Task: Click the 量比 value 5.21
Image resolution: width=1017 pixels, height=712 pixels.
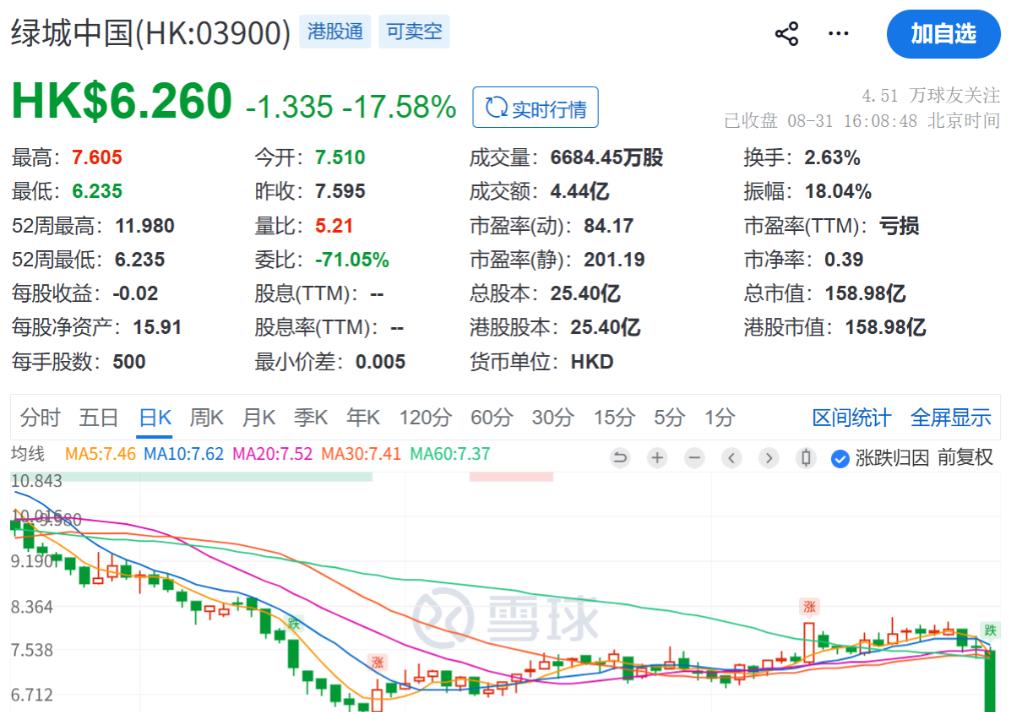Action: click(333, 226)
